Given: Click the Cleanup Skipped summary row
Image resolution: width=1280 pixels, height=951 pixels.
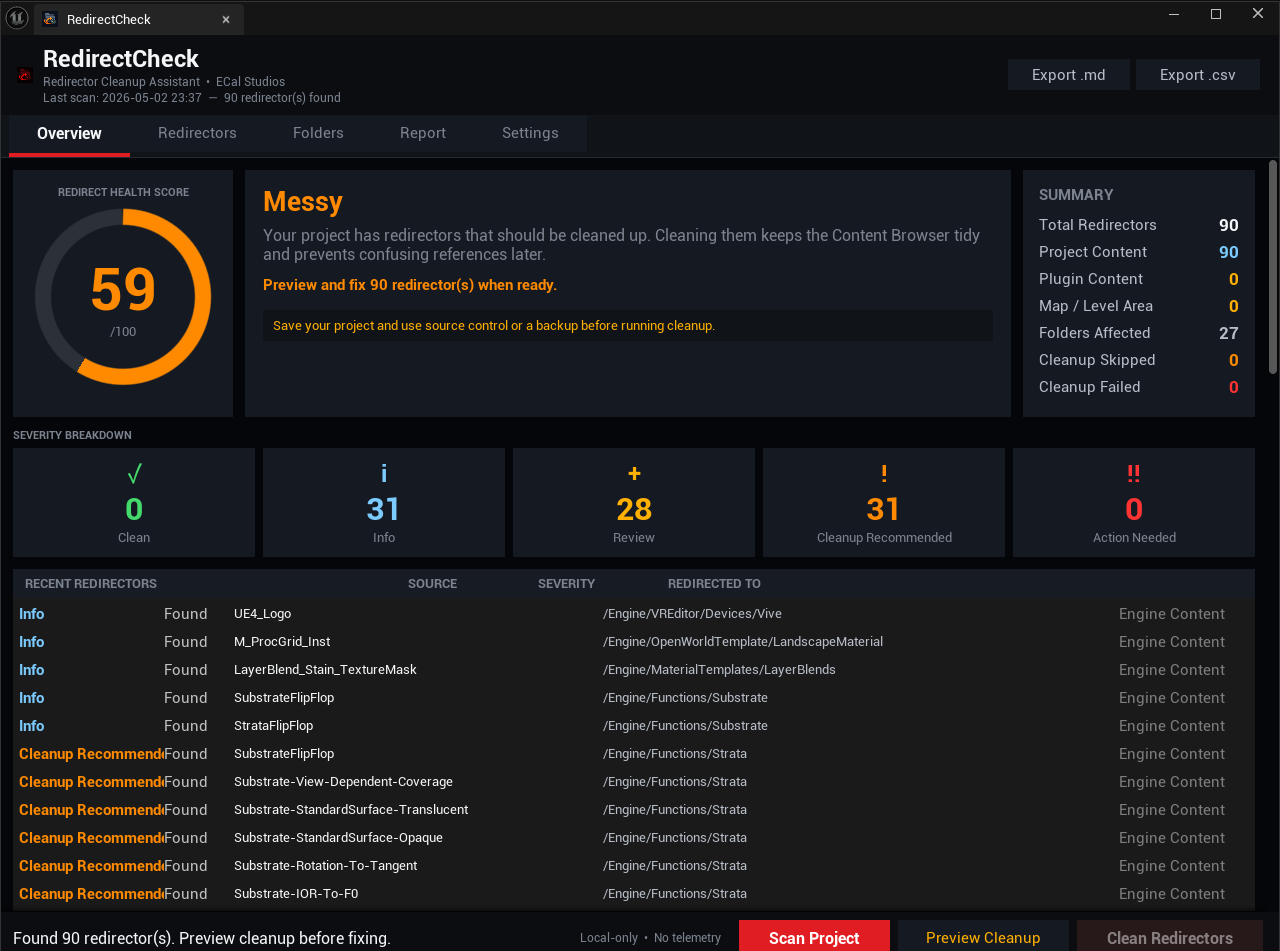Looking at the screenshot, I should [1139, 360].
